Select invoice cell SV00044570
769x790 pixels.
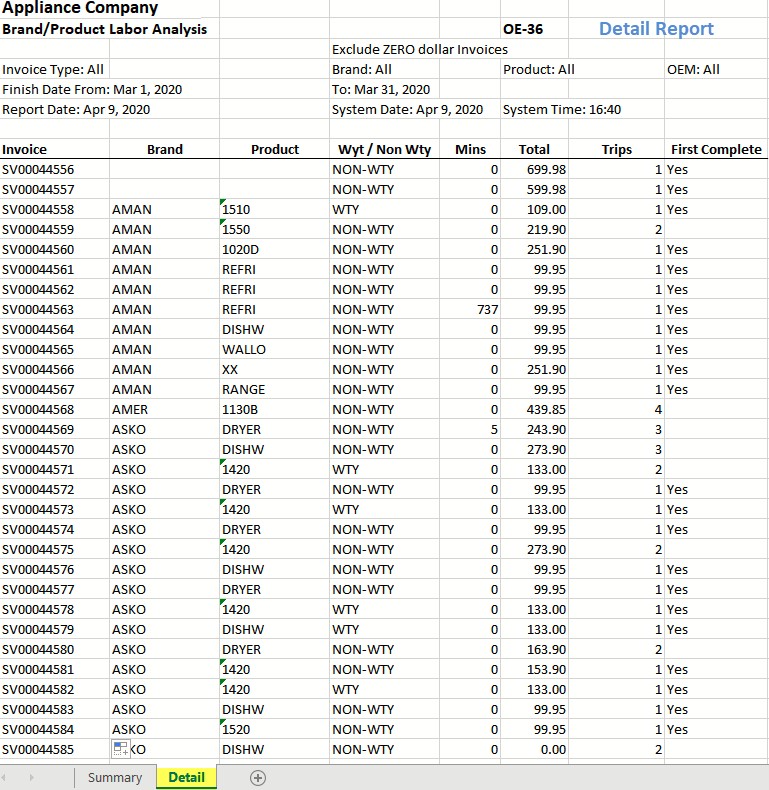(55, 449)
